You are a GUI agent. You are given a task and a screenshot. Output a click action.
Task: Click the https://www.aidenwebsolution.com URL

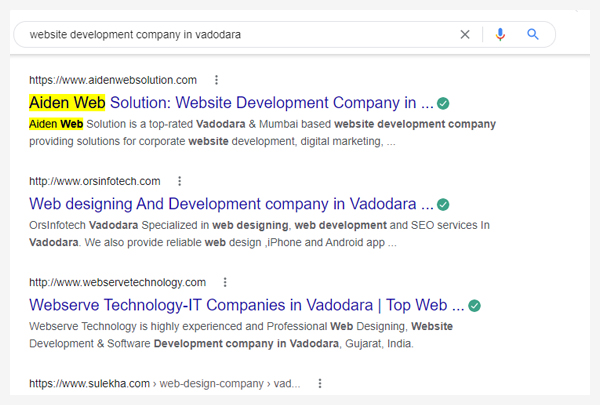113,80
